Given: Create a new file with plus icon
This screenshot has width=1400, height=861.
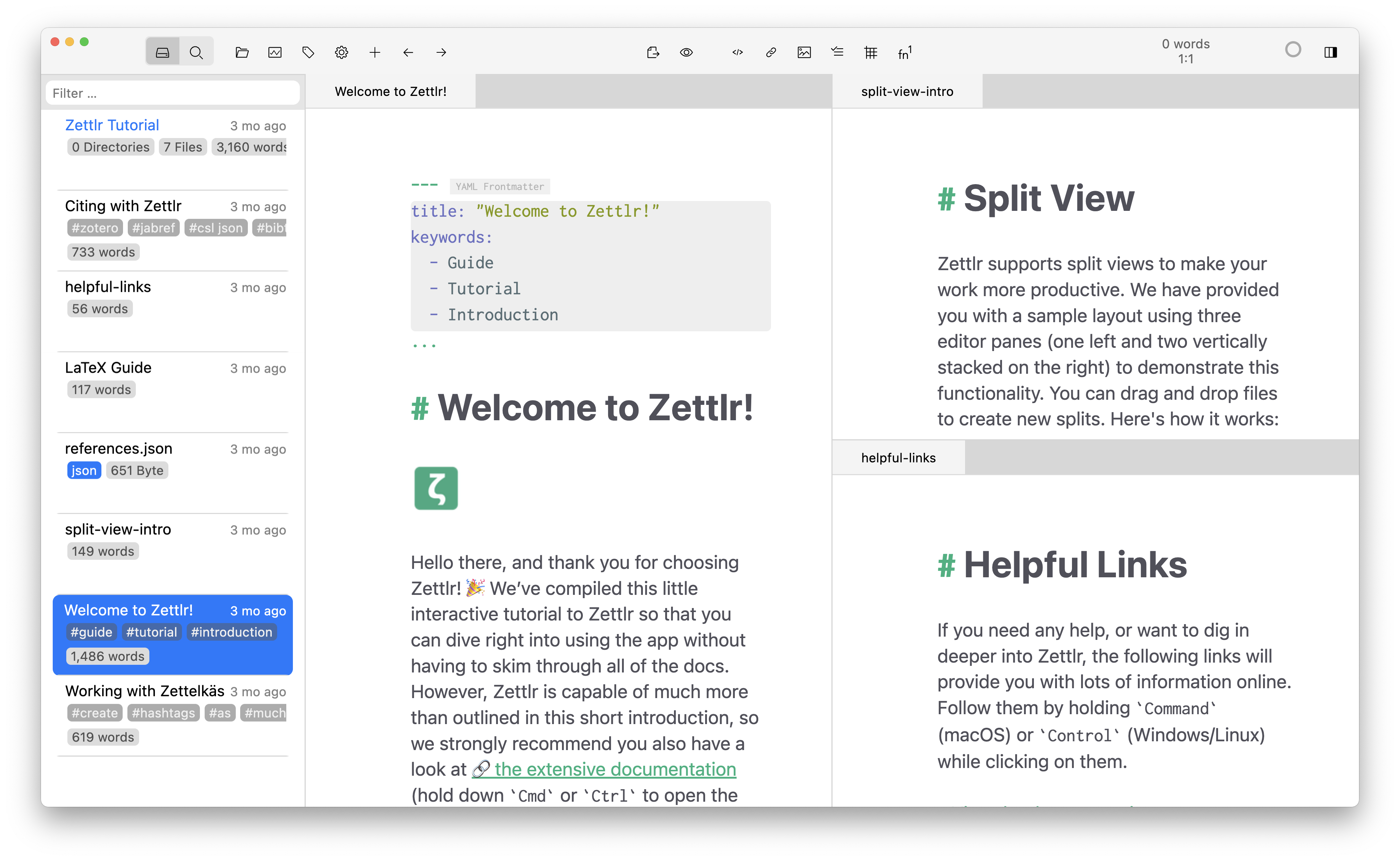Looking at the screenshot, I should [x=375, y=52].
